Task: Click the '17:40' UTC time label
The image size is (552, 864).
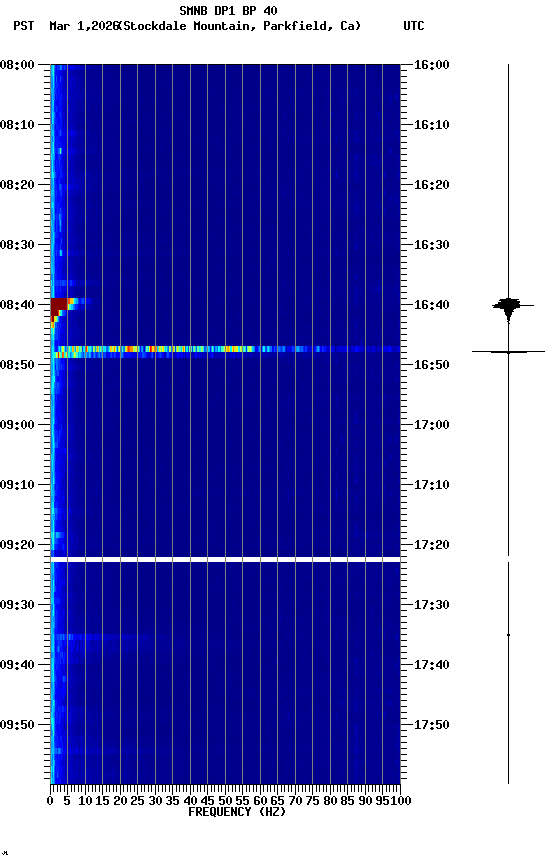Action: (x=432, y=665)
